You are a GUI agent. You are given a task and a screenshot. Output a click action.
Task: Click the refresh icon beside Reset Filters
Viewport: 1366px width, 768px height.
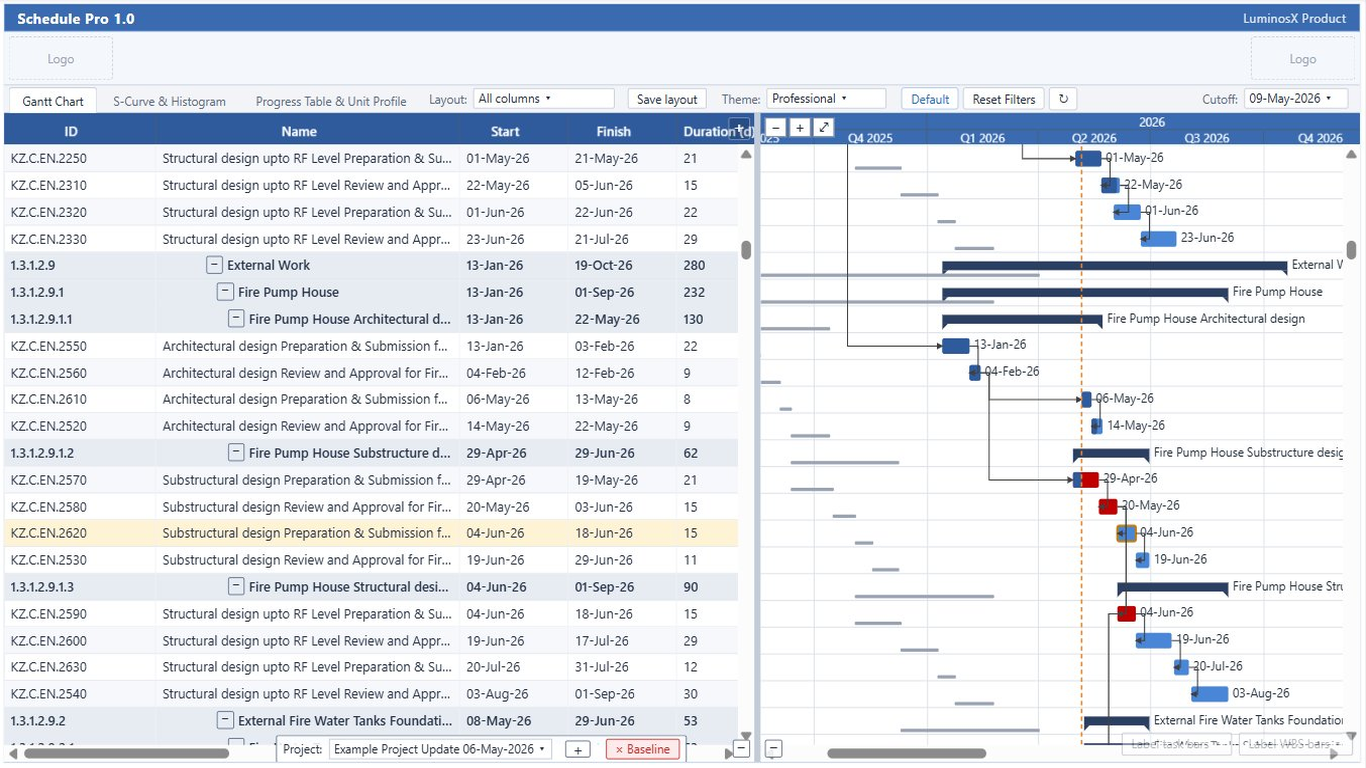coord(1063,99)
